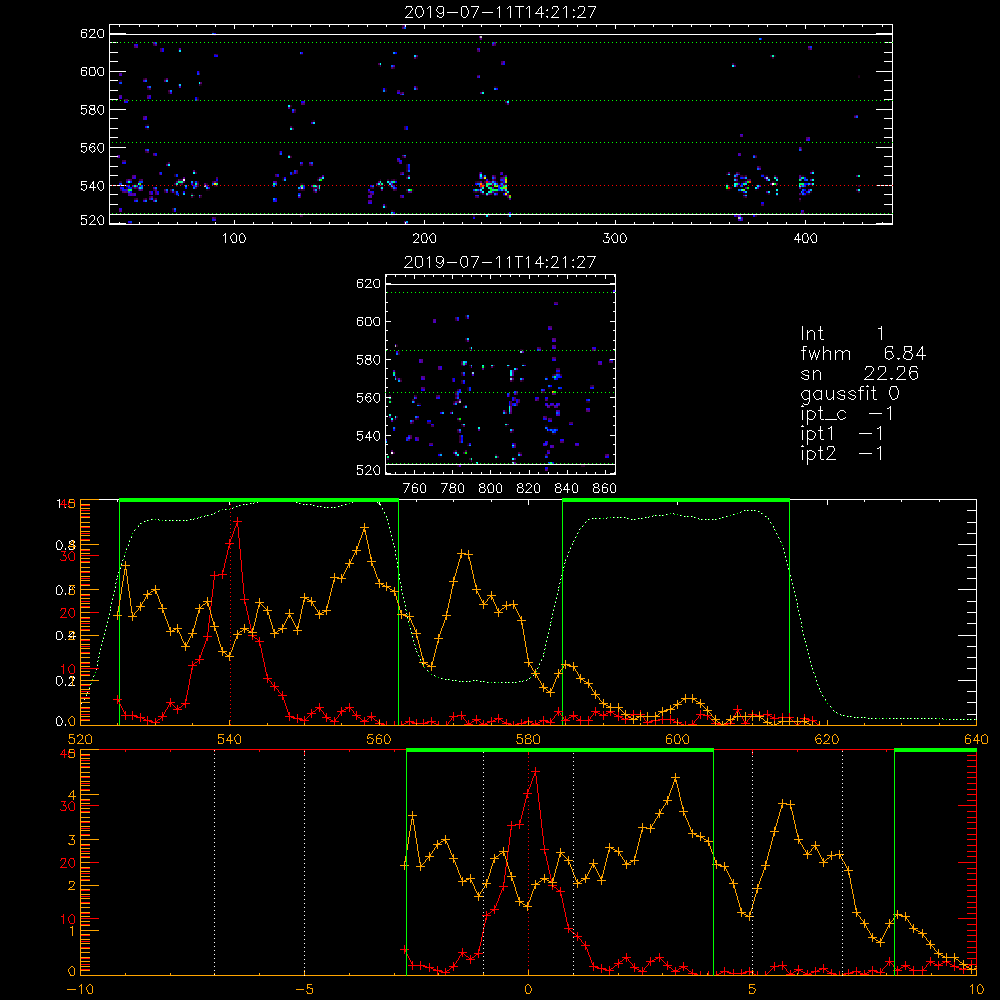The width and height of the screenshot is (1000, 1000).
Task: Click x-axis label 560 on spectrum plot
Action: (379, 740)
